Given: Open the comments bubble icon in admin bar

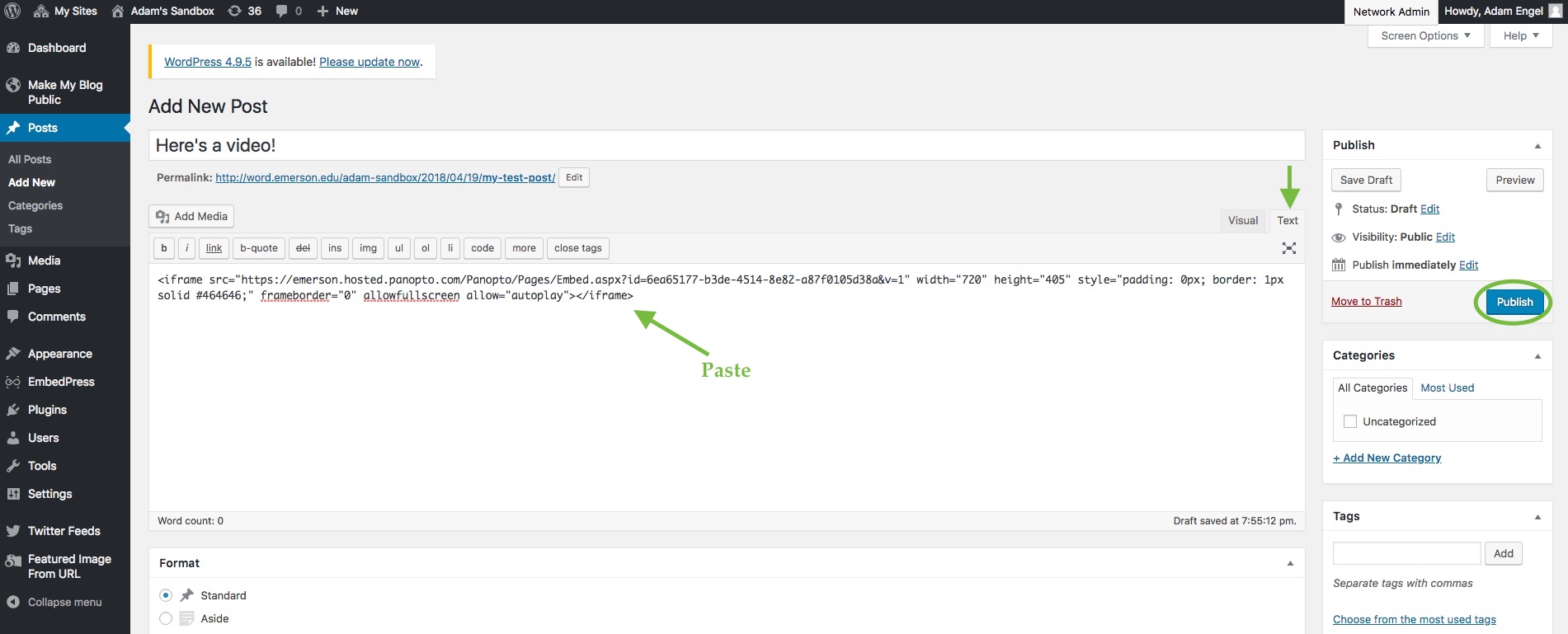Looking at the screenshot, I should pos(282,11).
